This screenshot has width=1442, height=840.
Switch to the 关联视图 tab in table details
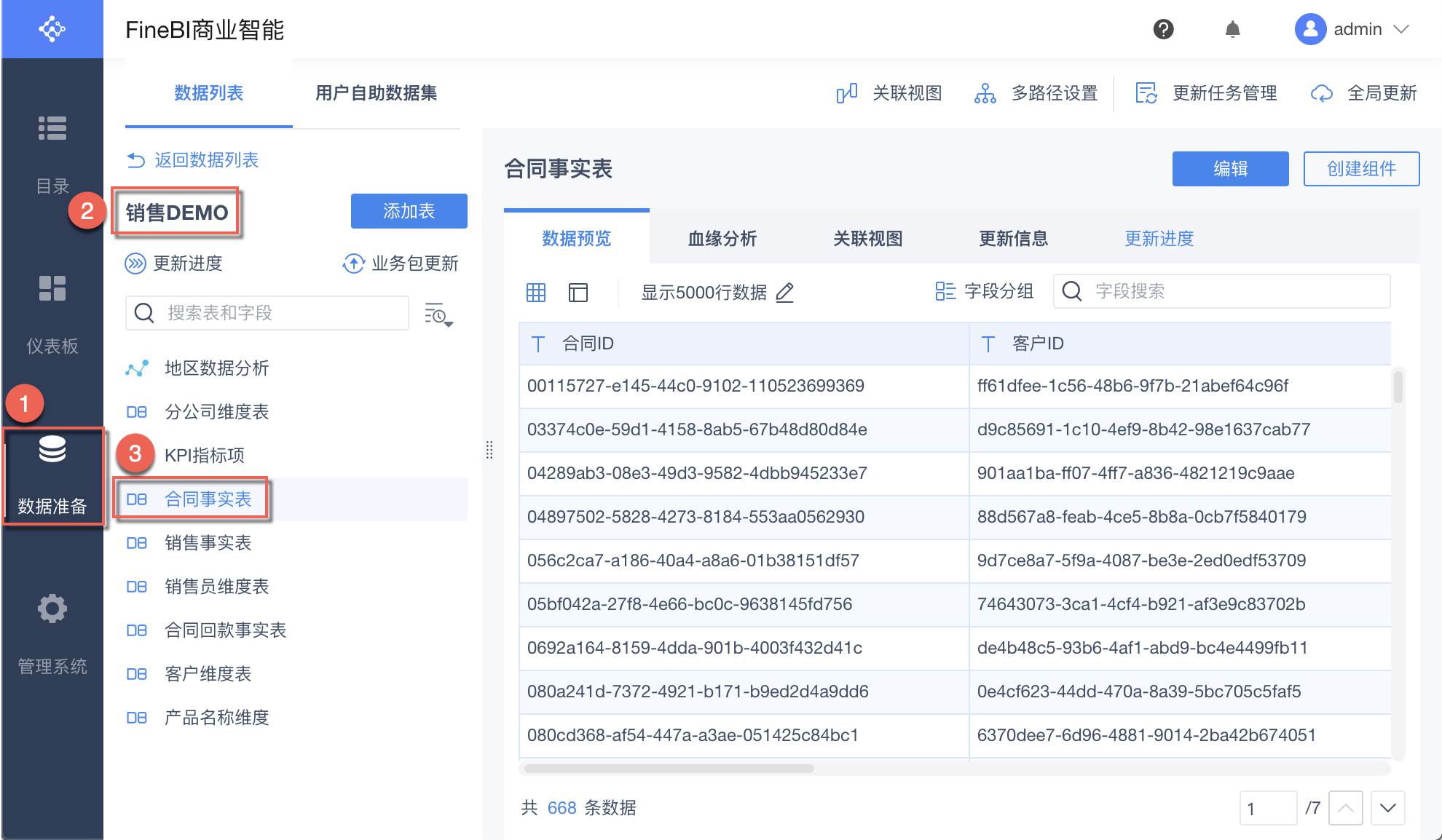click(868, 238)
